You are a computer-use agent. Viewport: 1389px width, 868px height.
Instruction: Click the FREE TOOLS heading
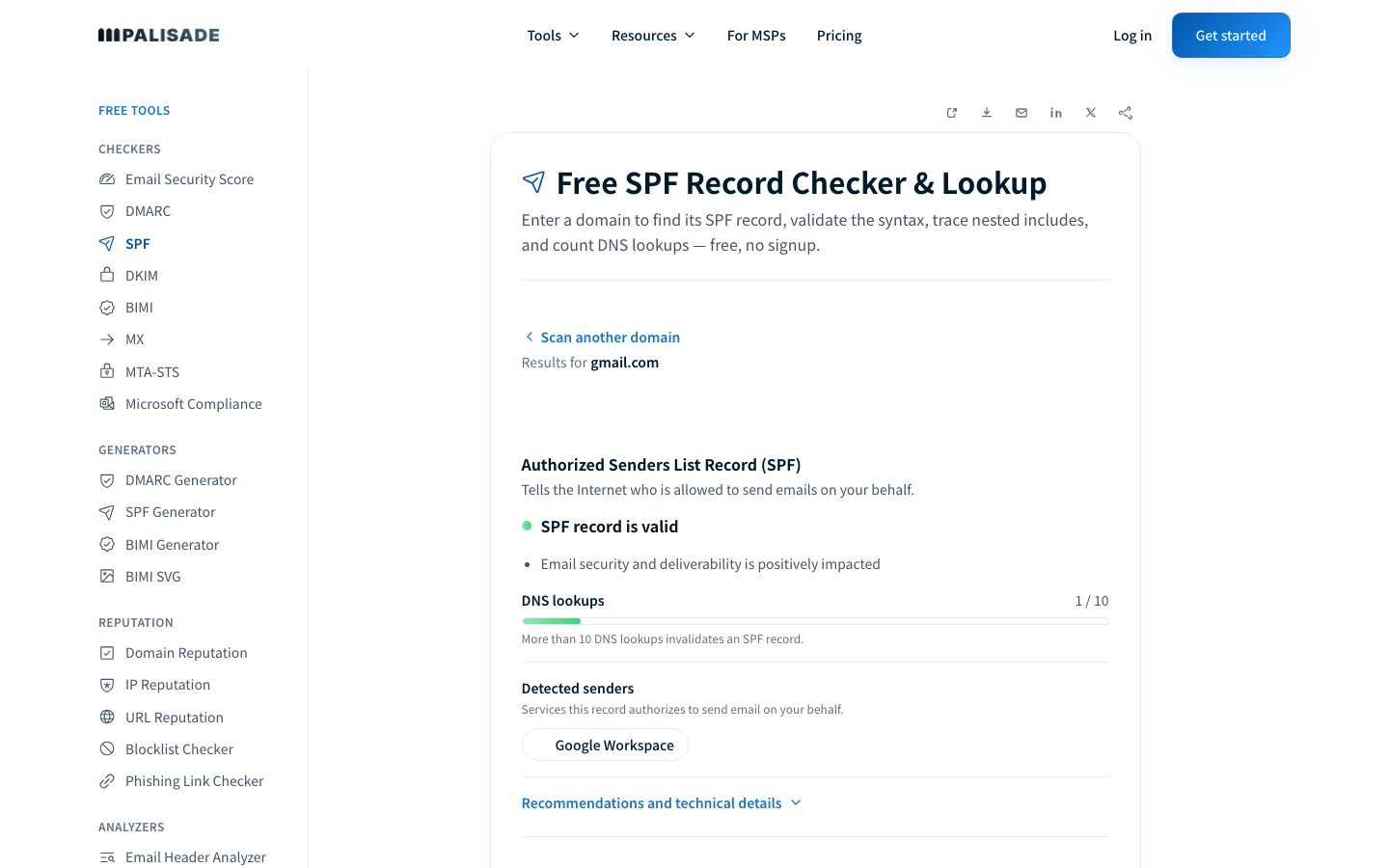(134, 111)
